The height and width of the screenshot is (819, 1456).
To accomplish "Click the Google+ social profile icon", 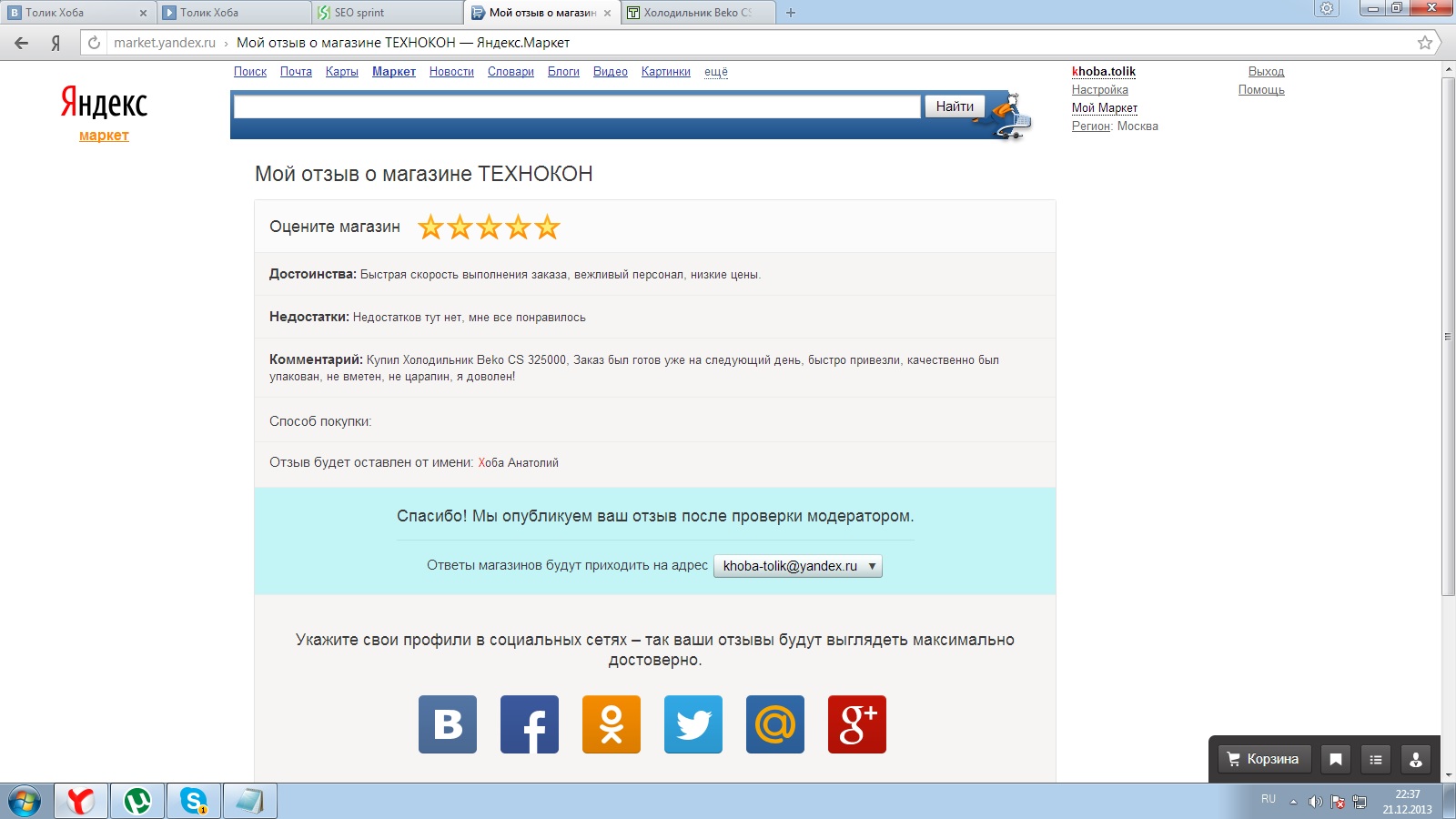I will coord(857,724).
